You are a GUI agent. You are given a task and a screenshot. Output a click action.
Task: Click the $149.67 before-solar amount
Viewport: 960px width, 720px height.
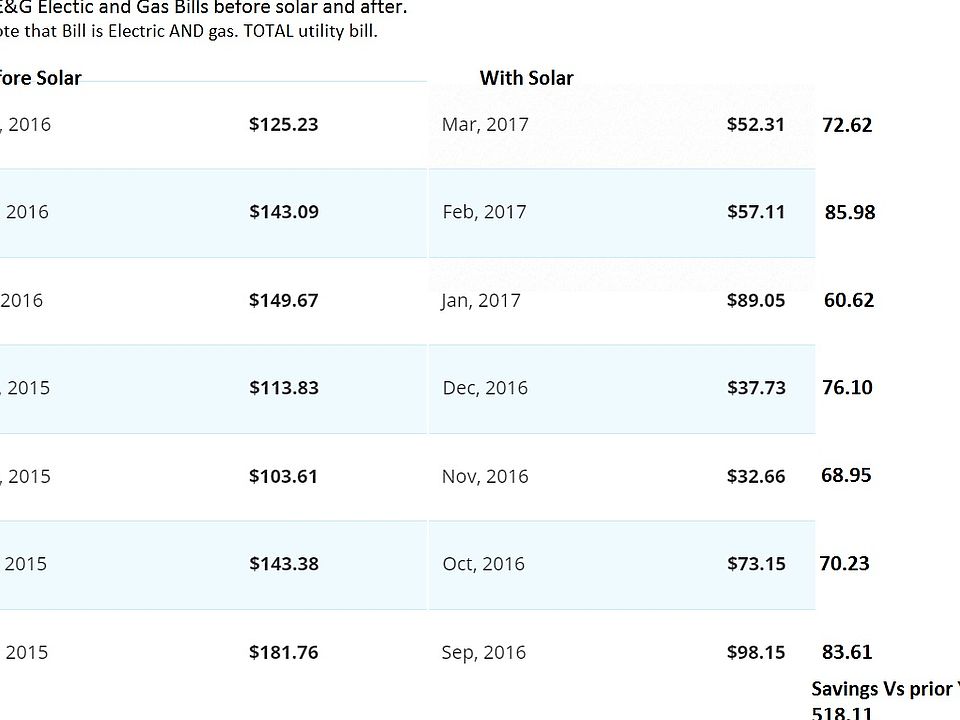click(283, 300)
